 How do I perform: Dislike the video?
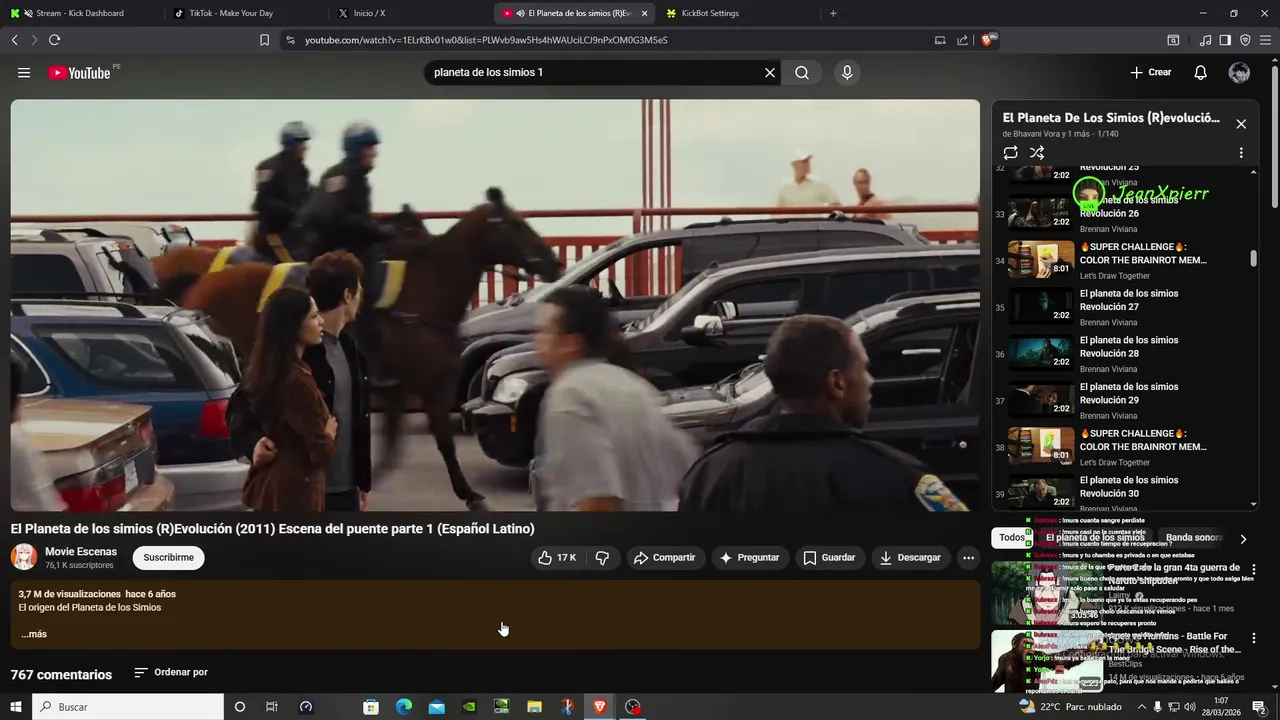tap(602, 558)
